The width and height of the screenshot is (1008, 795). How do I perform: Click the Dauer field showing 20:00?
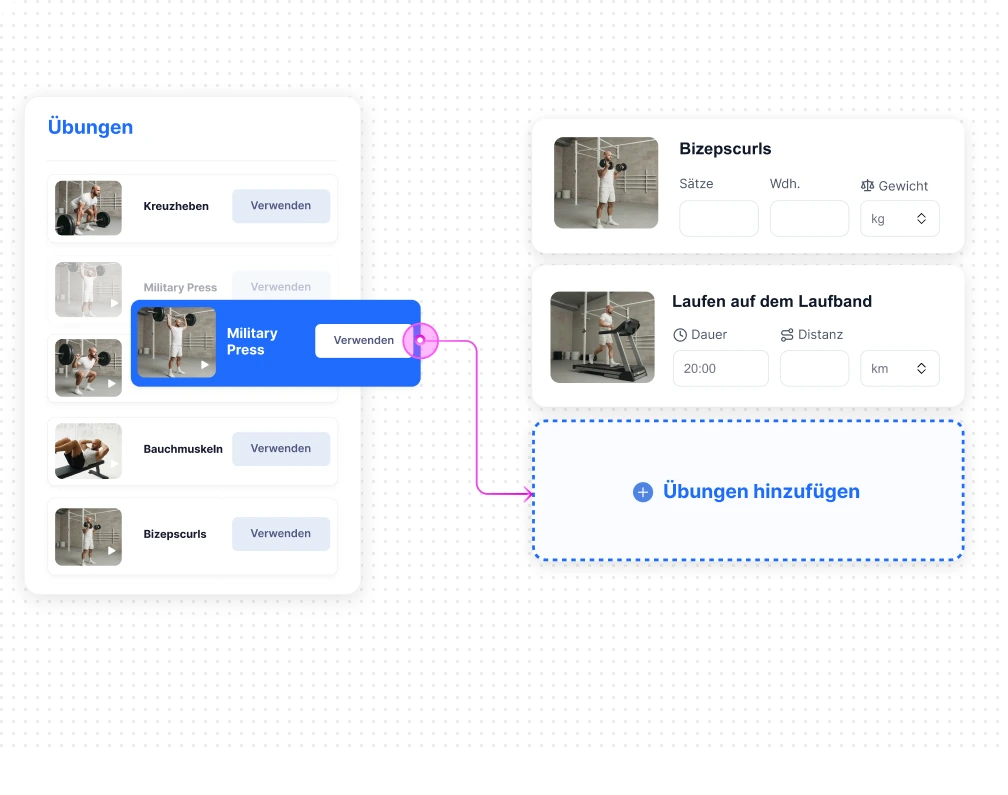click(721, 368)
